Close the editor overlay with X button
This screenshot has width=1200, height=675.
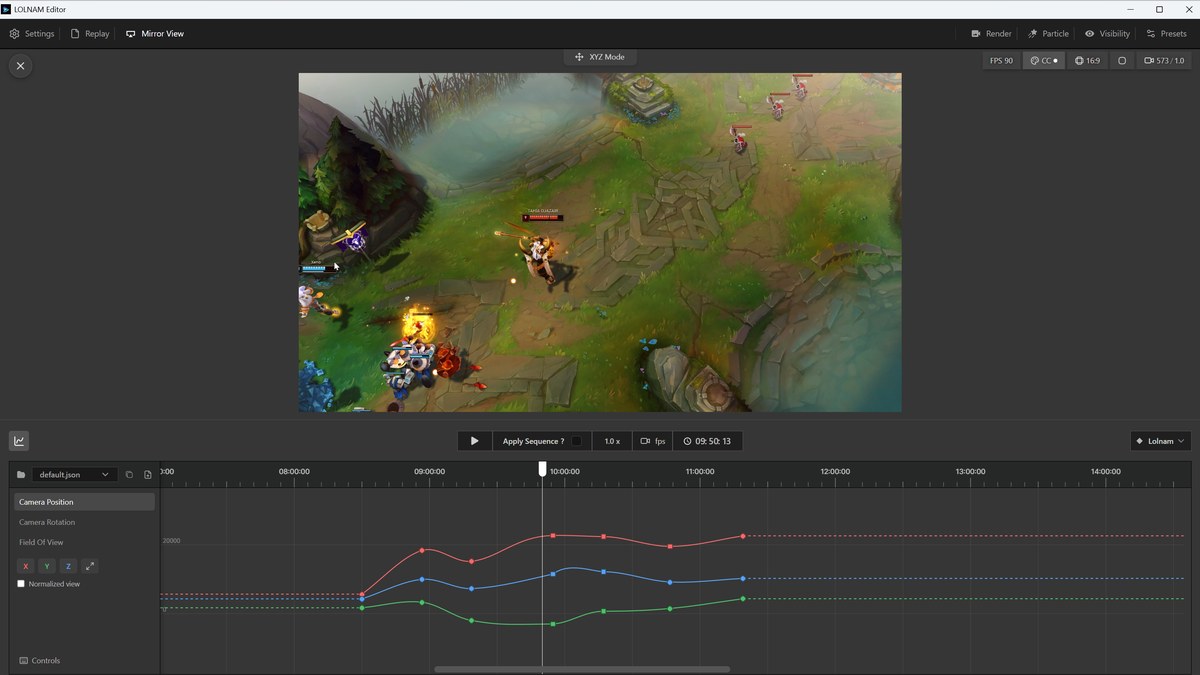pos(20,66)
